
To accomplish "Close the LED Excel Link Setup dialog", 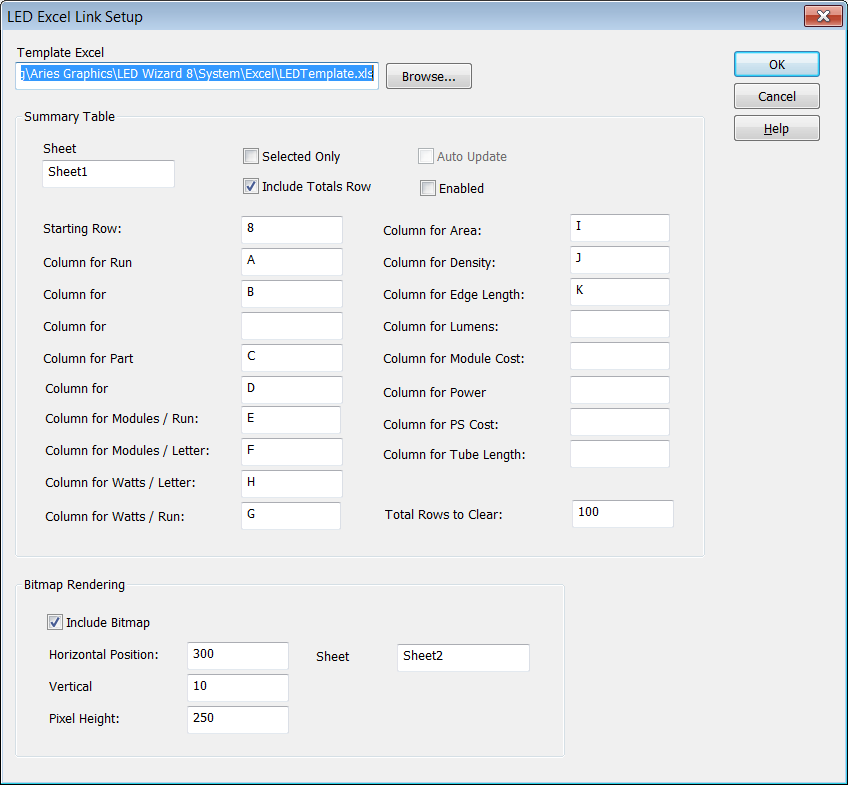I will pos(823,16).
